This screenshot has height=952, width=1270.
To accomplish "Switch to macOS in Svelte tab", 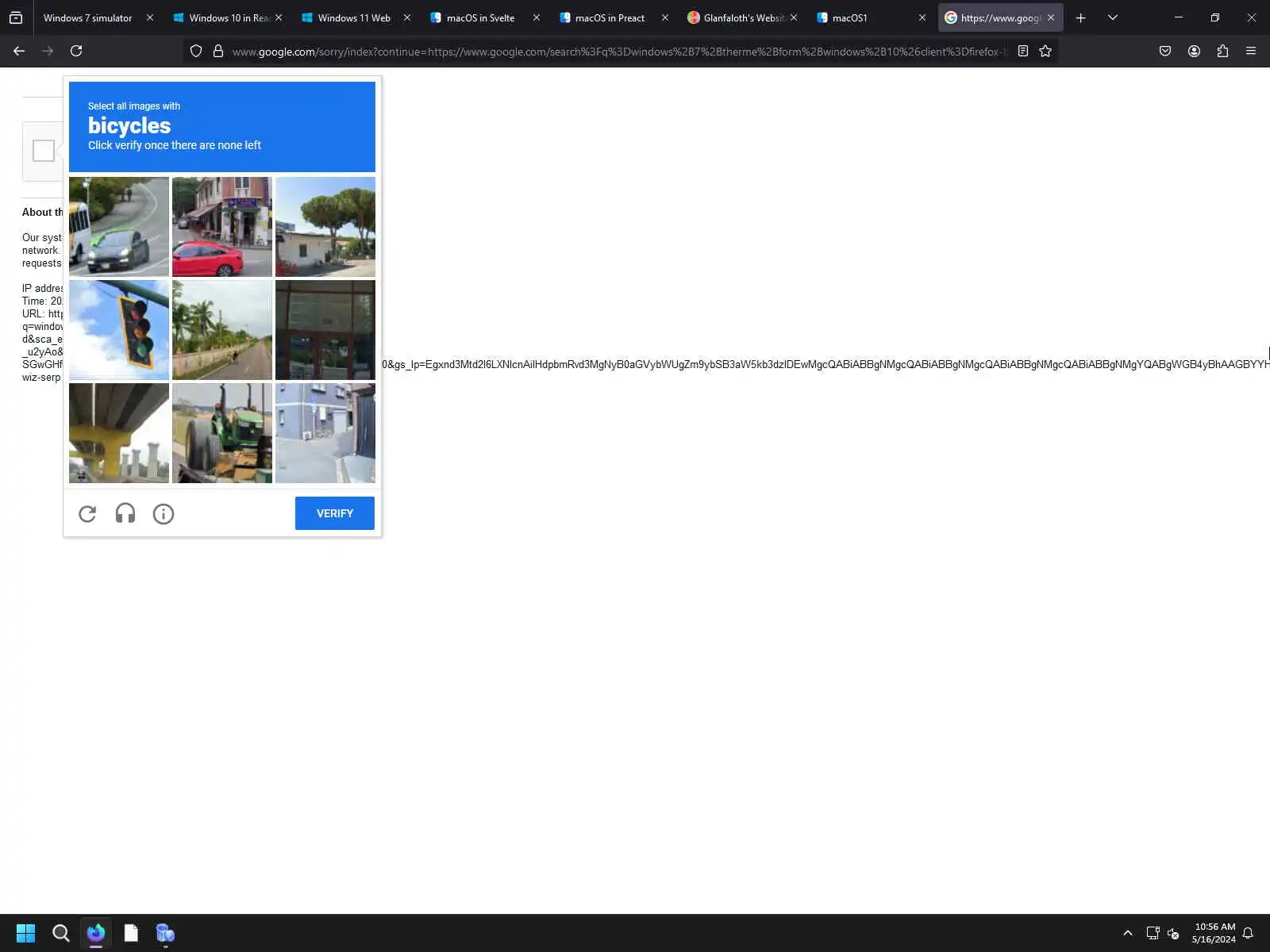I will (x=480, y=17).
